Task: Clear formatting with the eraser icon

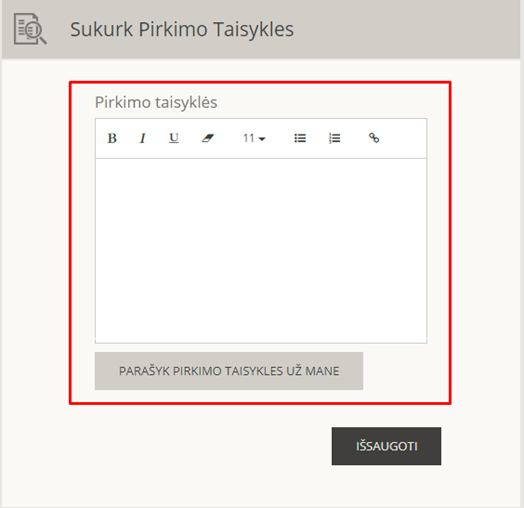Action: click(x=208, y=138)
